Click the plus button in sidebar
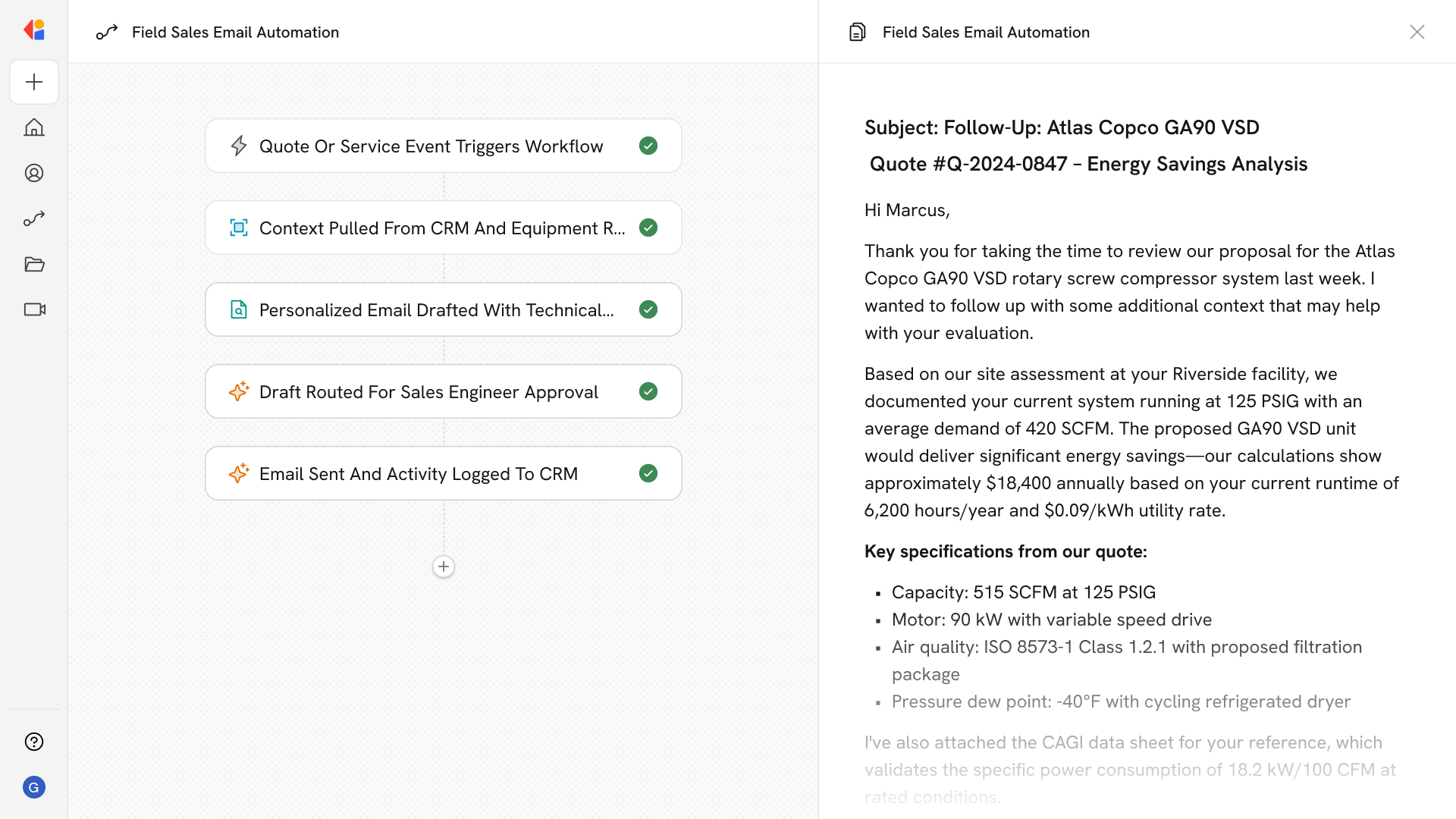 point(34,82)
